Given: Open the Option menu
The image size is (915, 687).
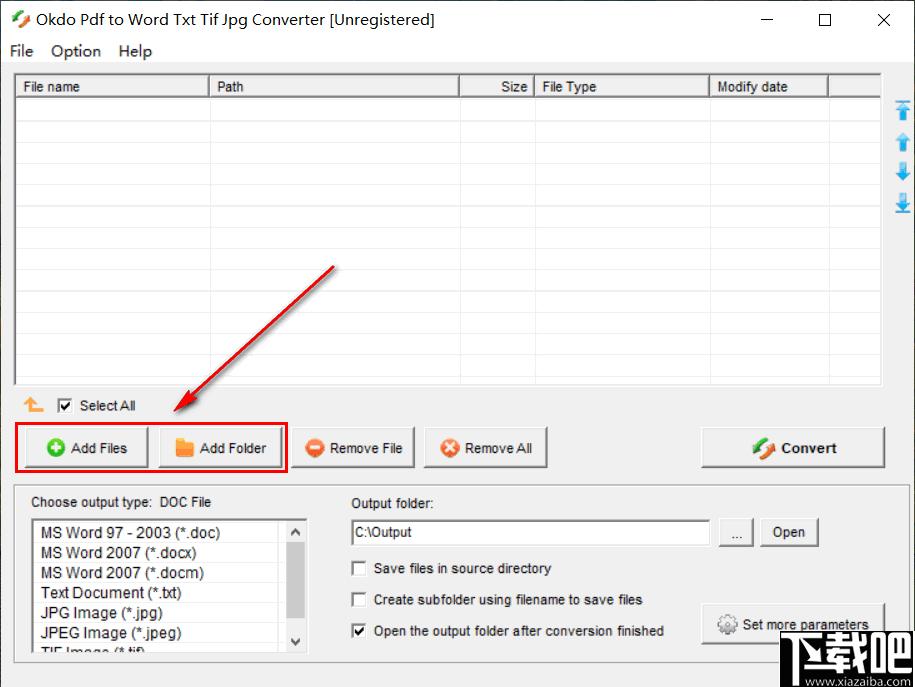Looking at the screenshot, I should 76,51.
